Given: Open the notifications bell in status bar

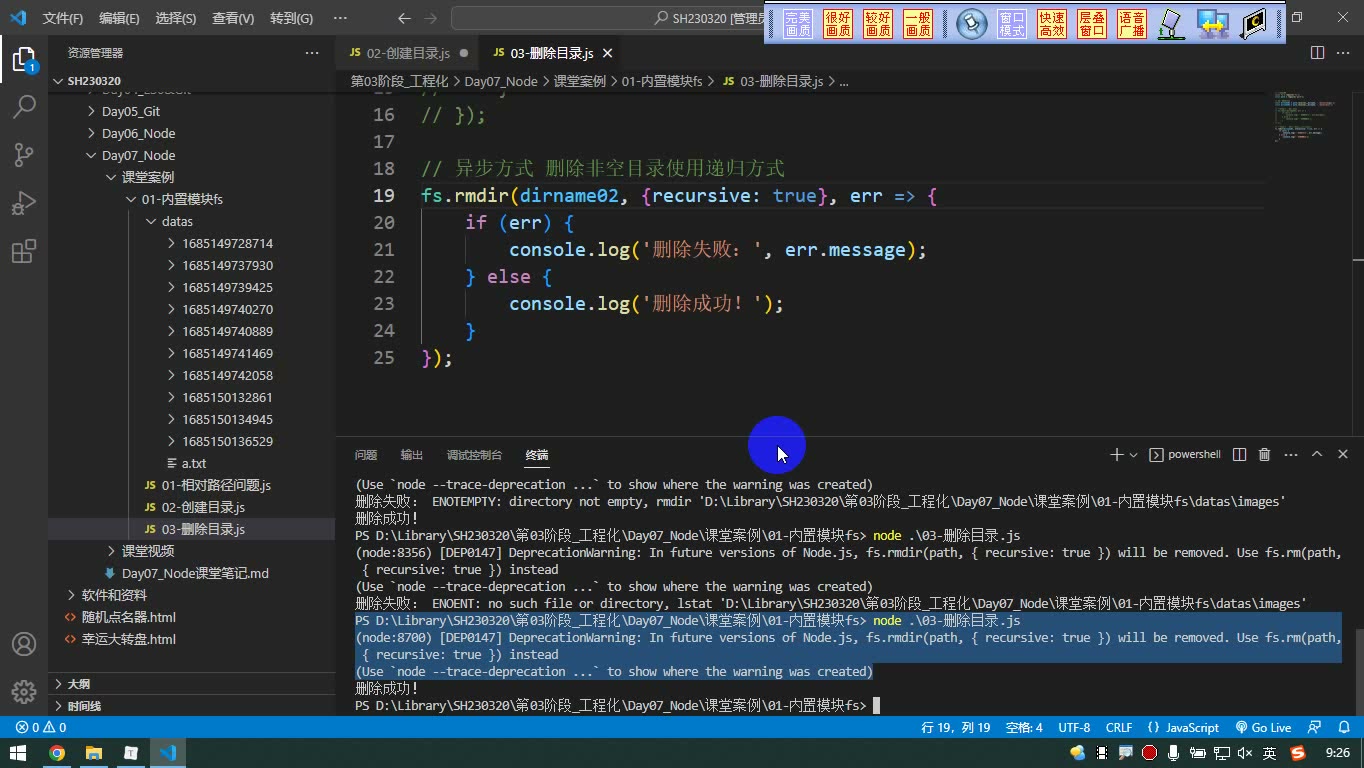Looking at the screenshot, I should coord(1343,727).
